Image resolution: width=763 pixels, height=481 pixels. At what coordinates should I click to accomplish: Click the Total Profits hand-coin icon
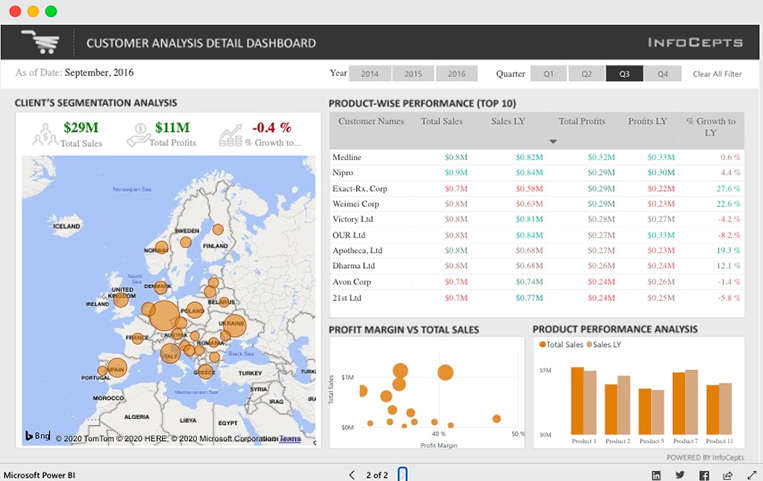click(138, 134)
